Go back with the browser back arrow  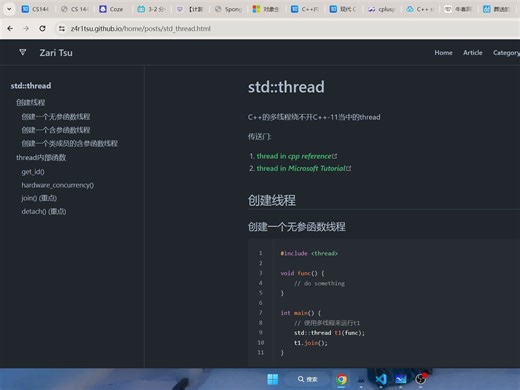coord(10,29)
